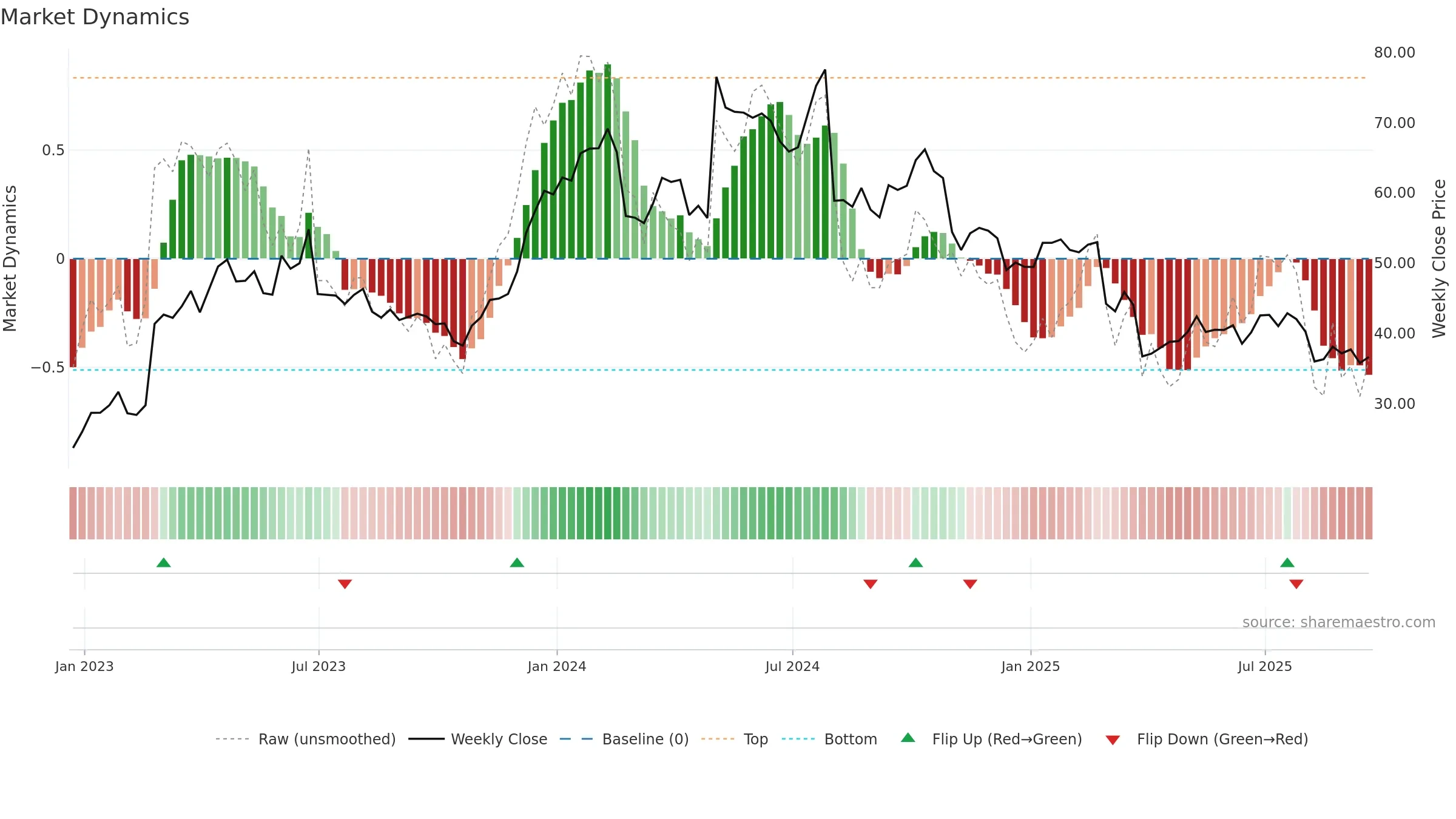Viewport: 1456px width, 819px height.
Task: Click the Jan 2024 x-axis label
Action: (557, 666)
